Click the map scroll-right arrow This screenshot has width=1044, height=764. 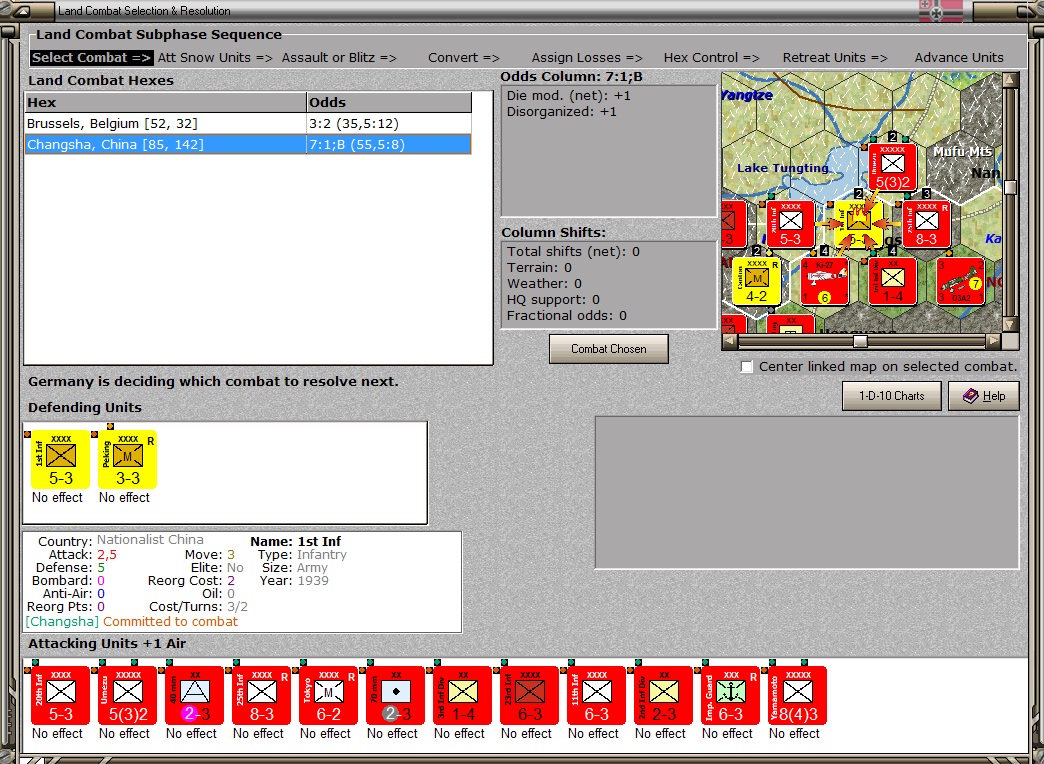coord(993,341)
